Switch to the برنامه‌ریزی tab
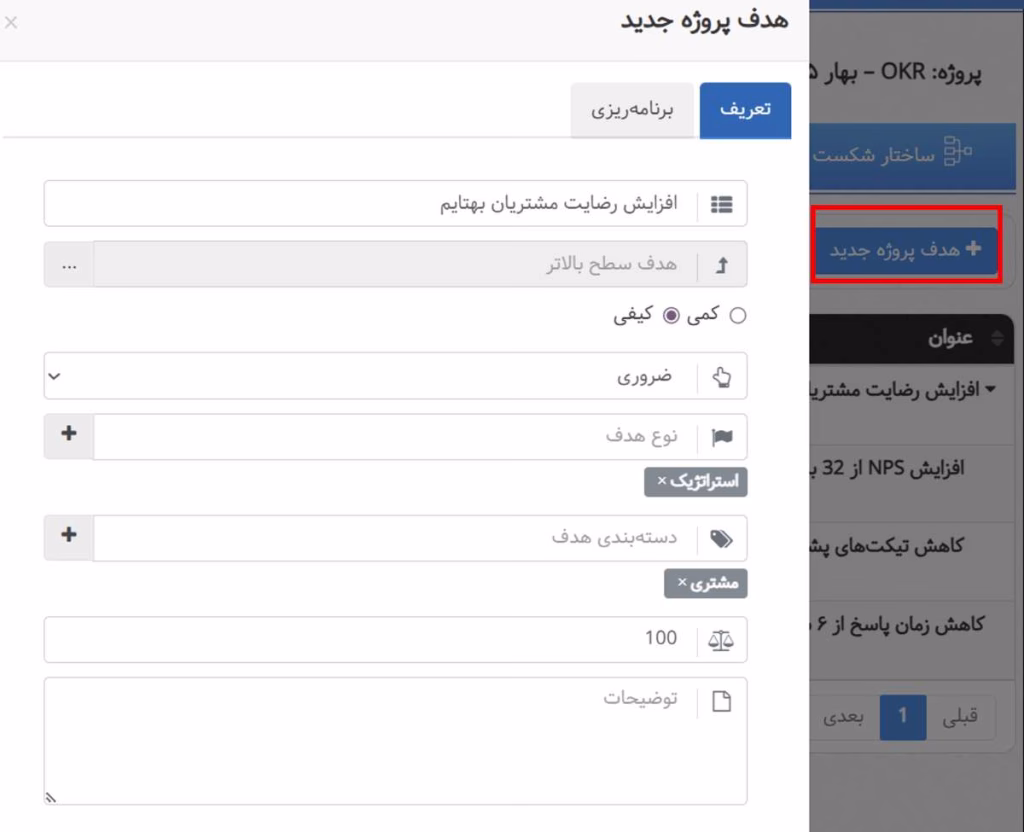 633,111
